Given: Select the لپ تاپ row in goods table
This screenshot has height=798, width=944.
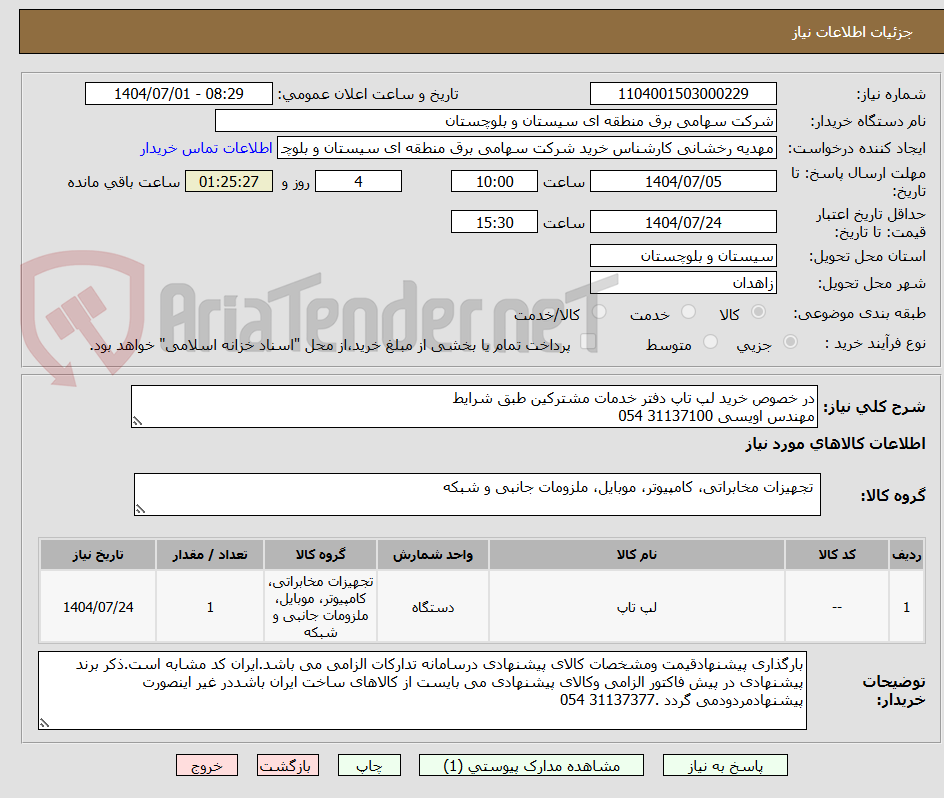Looking at the screenshot, I should [x=636, y=606].
